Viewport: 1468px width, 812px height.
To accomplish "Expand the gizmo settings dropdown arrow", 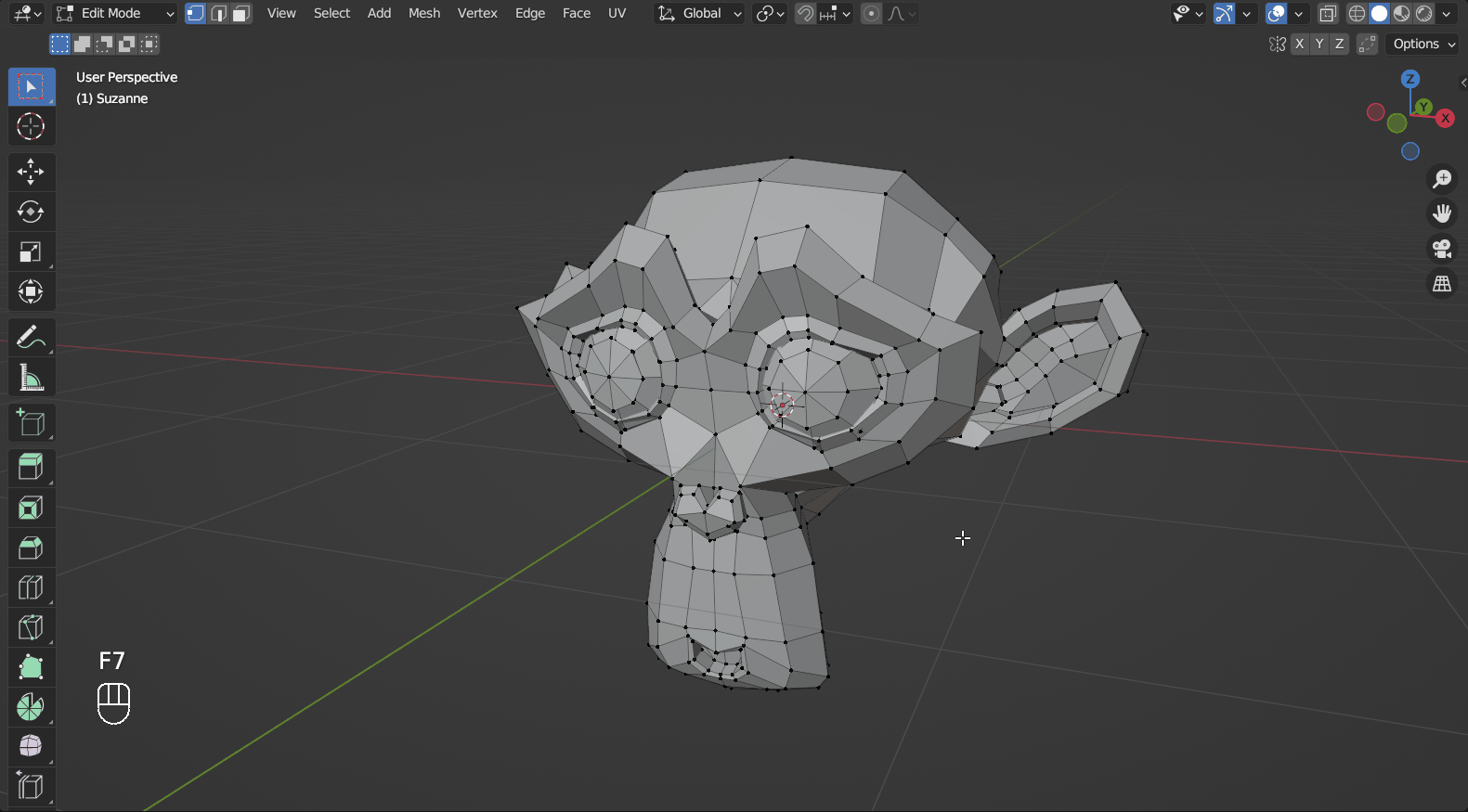I will (x=1247, y=13).
